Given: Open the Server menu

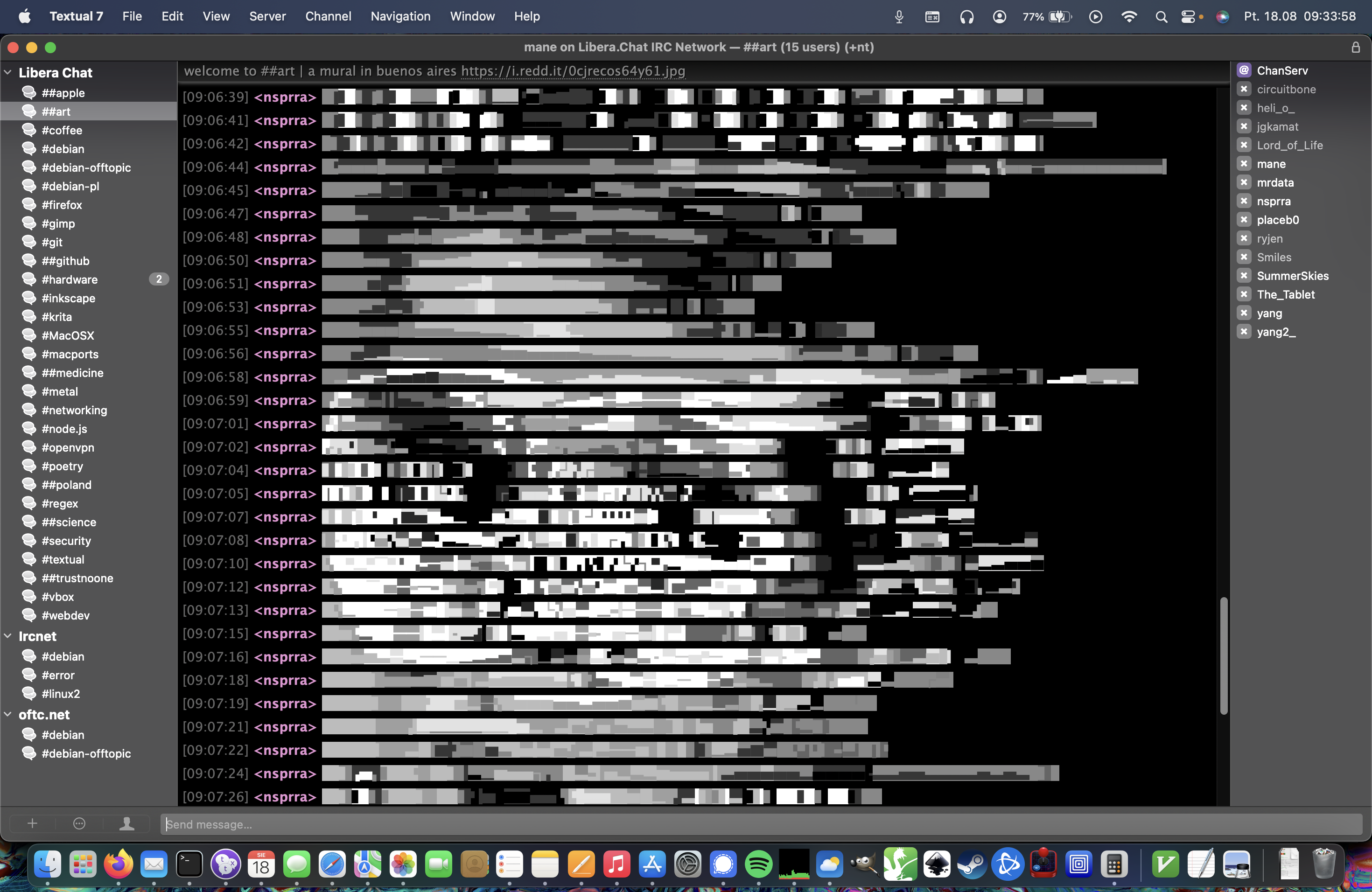Looking at the screenshot, I should [x=267, y=17].
